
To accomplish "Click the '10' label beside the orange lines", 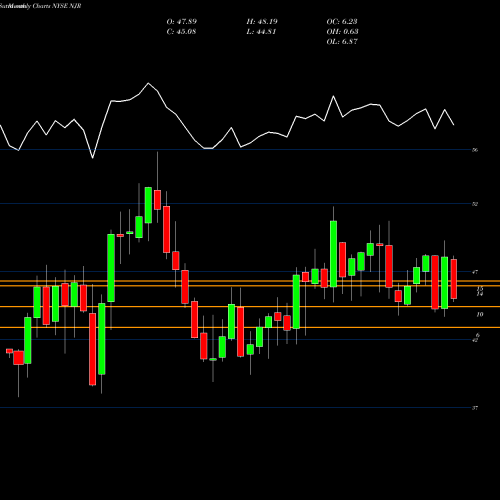I will click(480, 314).
